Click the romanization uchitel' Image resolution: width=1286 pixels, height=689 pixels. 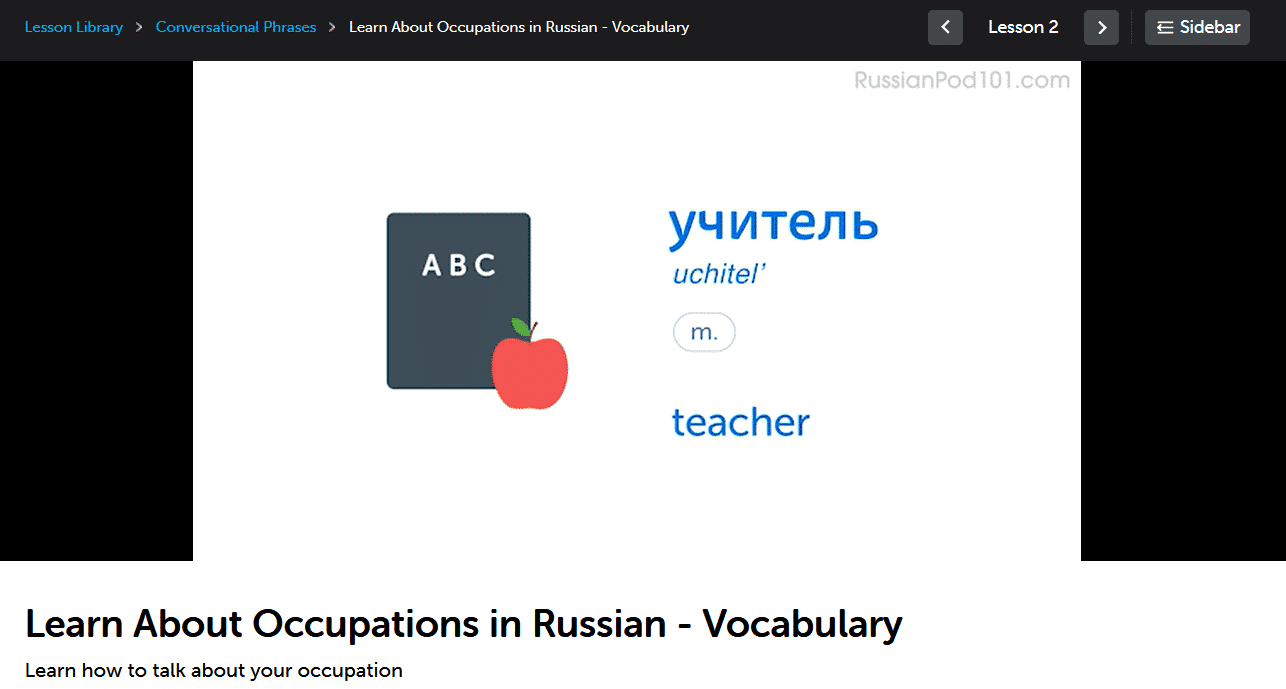[719, 275]
